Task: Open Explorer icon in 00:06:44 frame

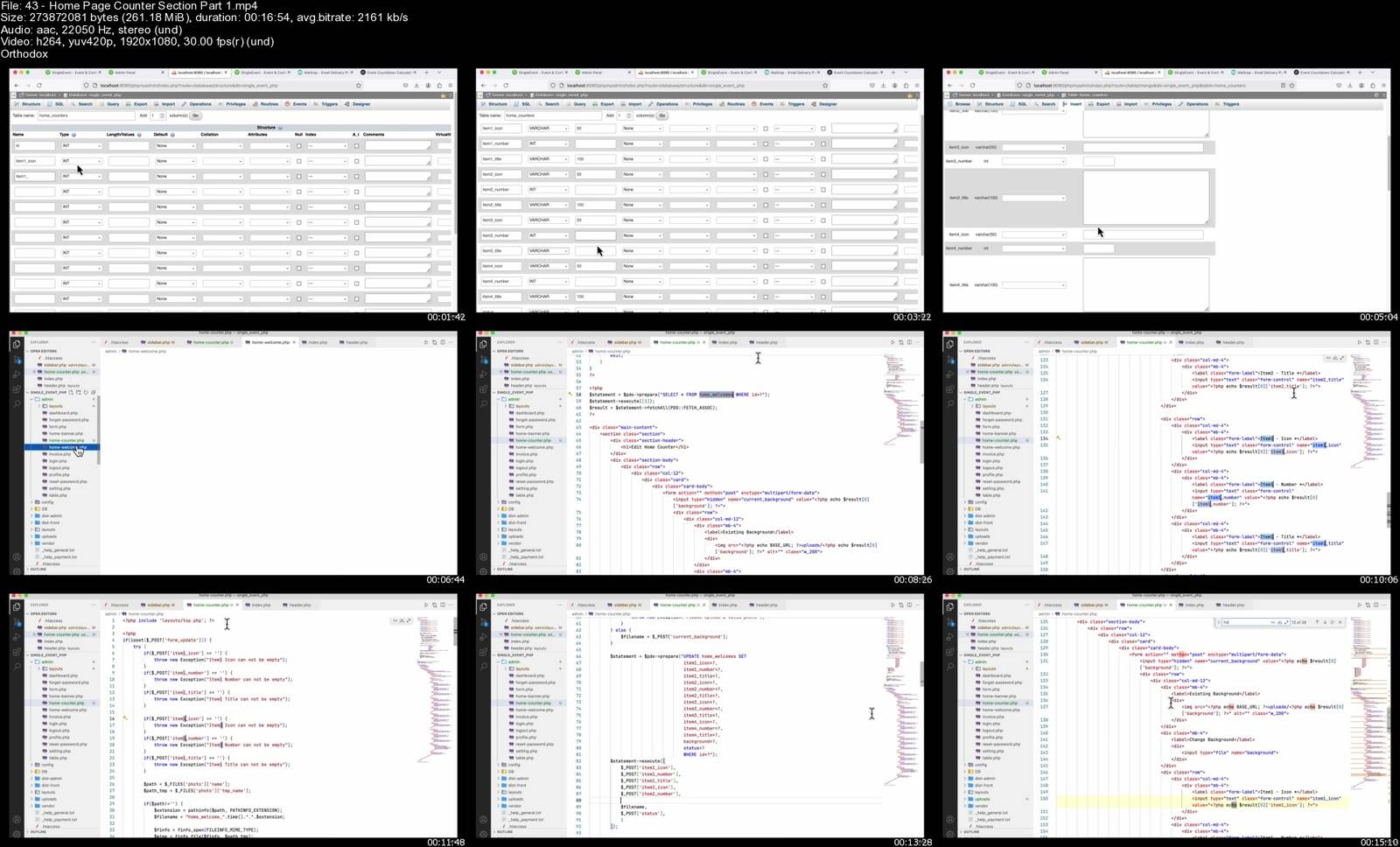Action: (x=17, y=345)
